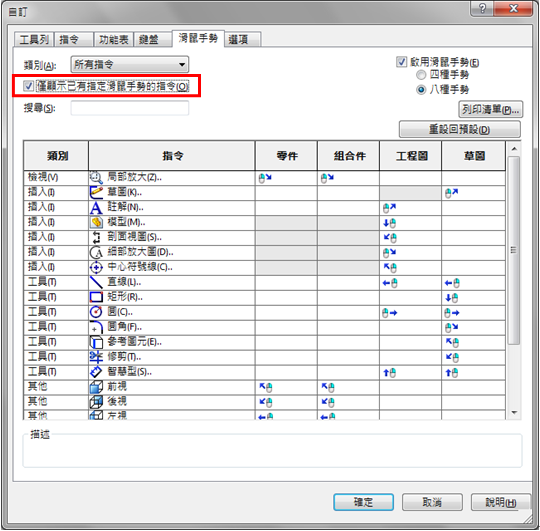Viewport: 540px width, 531px height.
Task: Switch to the 鍵盤 tab
Action: point(152,40)
